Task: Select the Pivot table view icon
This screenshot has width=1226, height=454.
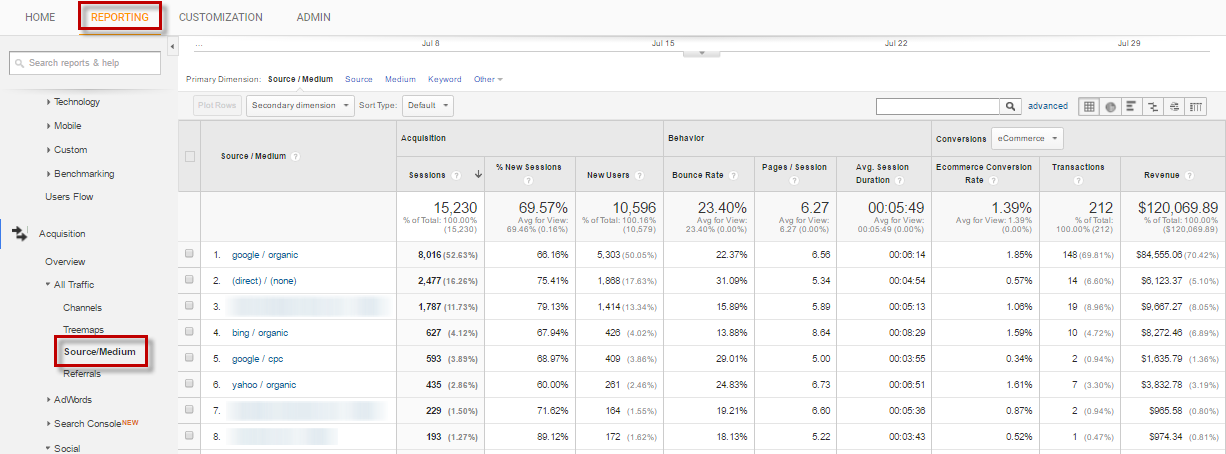Action: 1196,106
